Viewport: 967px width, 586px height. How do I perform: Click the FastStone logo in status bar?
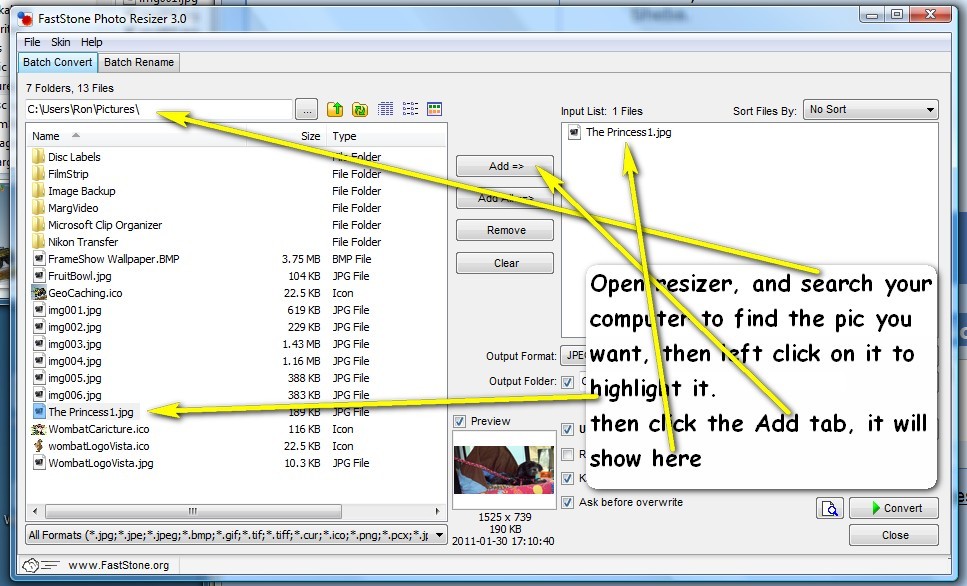point(32,565)
